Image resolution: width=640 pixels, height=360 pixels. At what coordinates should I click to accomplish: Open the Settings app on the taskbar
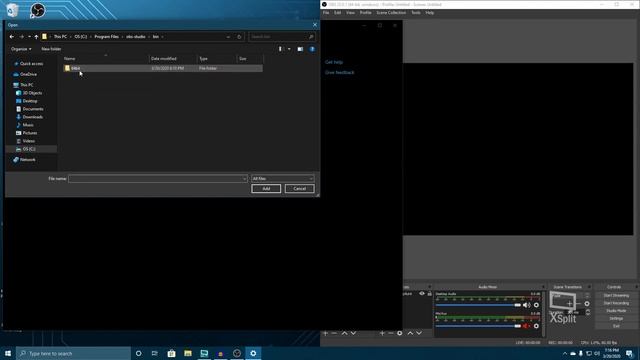pyautogui.click(x=253, y=353)
